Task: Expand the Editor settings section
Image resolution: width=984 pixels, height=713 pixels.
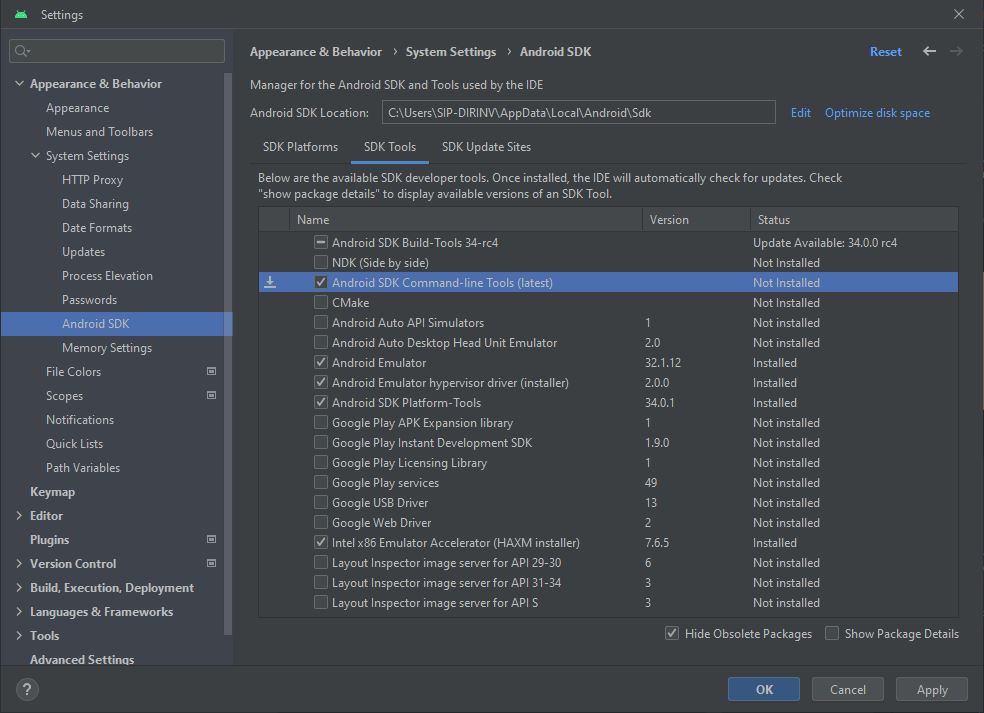Action: 19,516
